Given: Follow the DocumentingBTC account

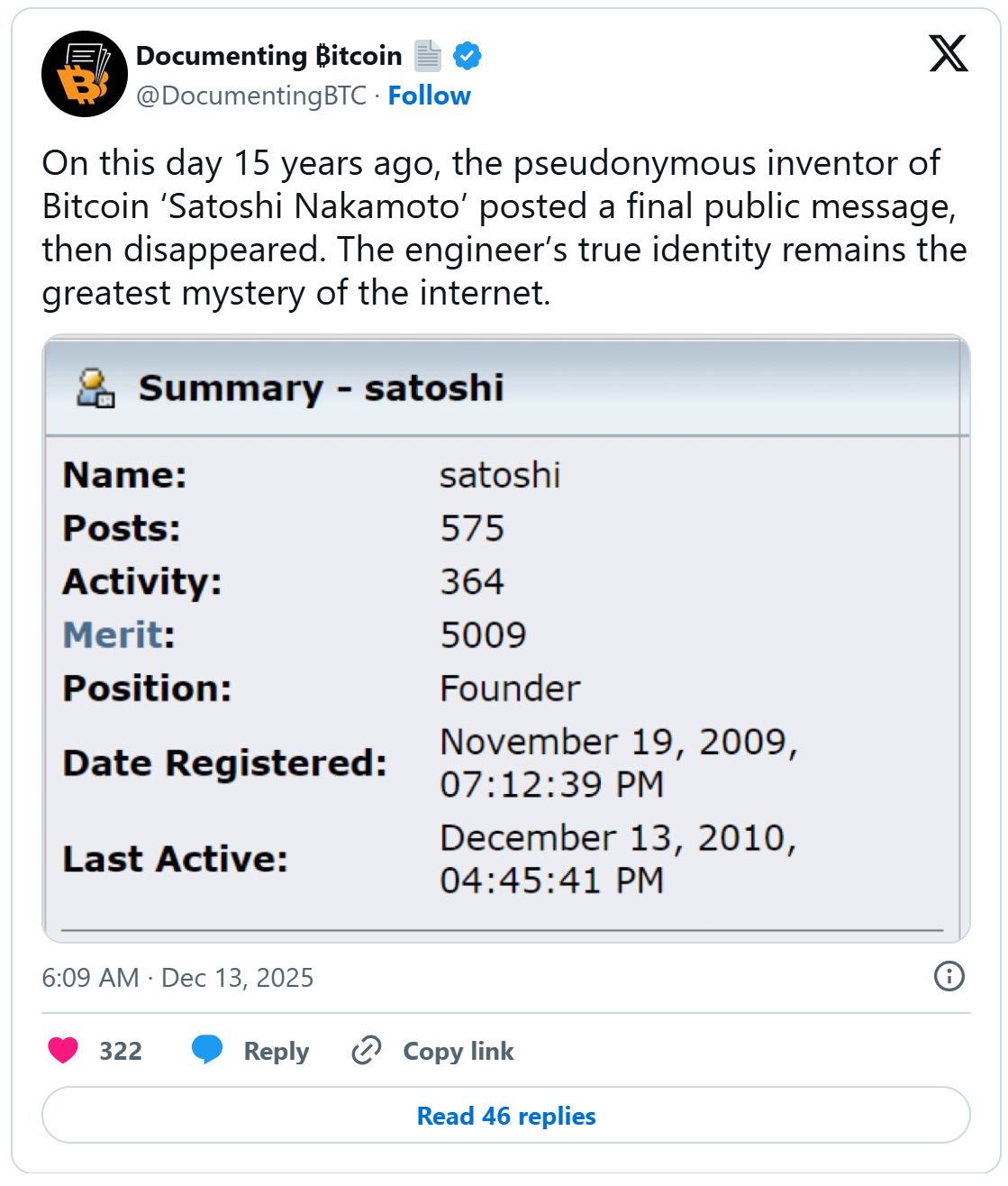Looking at the screenshot, I should (429, 96).
